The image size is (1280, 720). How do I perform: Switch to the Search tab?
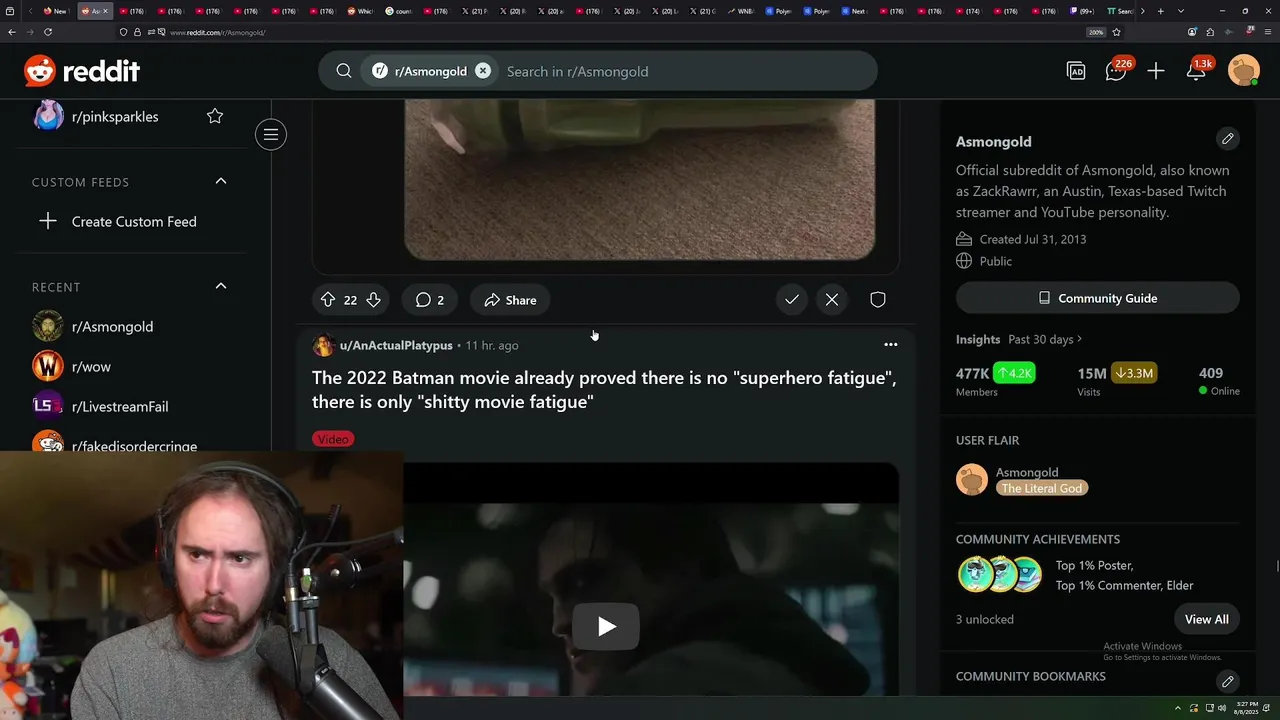coord(1120,11)
